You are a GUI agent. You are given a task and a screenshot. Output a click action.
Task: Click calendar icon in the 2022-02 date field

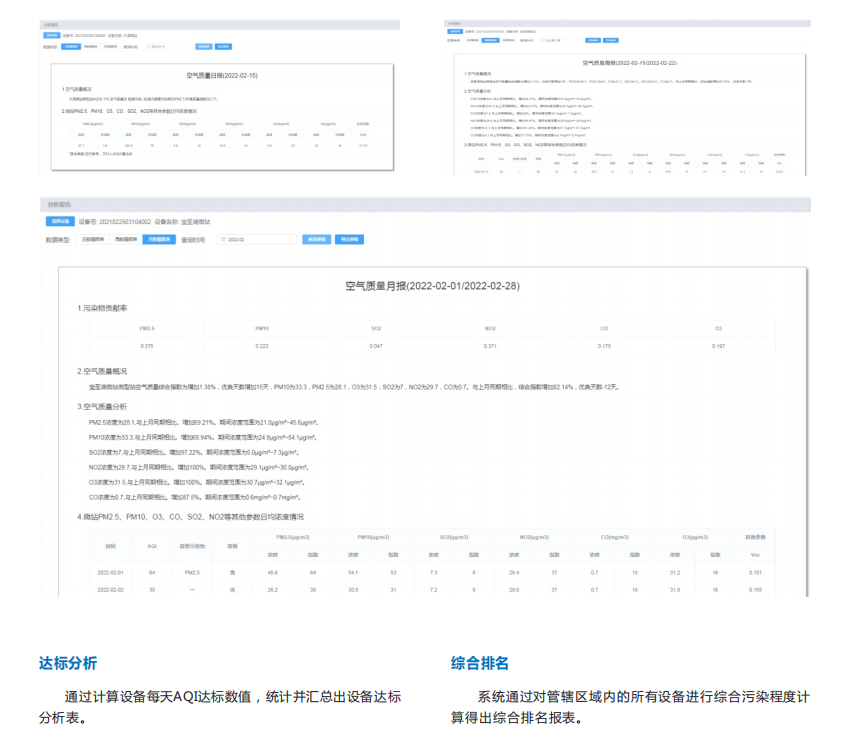(x=223, y=239)
